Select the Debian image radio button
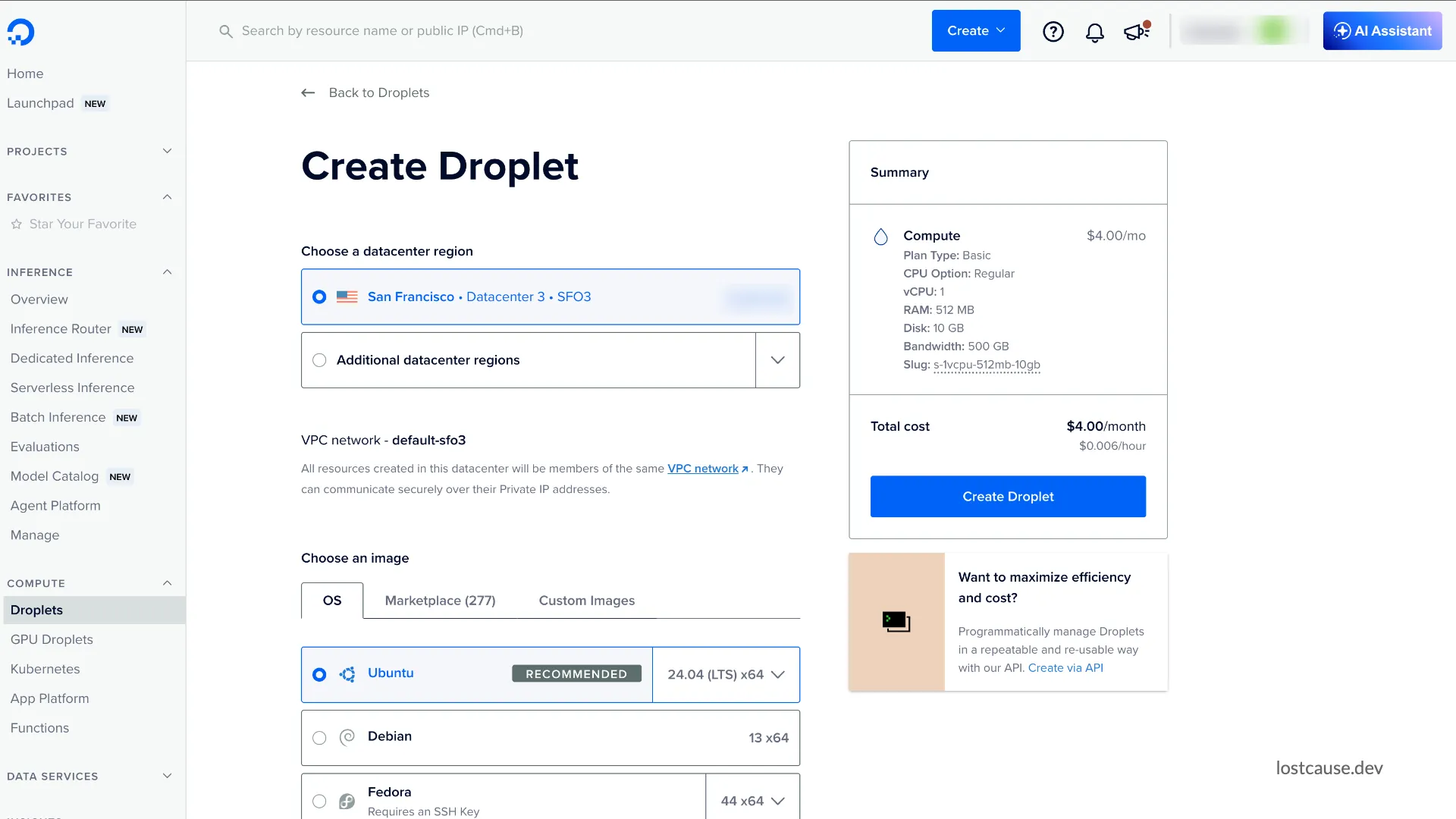The height and width of the screenshot is (819, 1456). pyautogui.click(x=319, y=738)
